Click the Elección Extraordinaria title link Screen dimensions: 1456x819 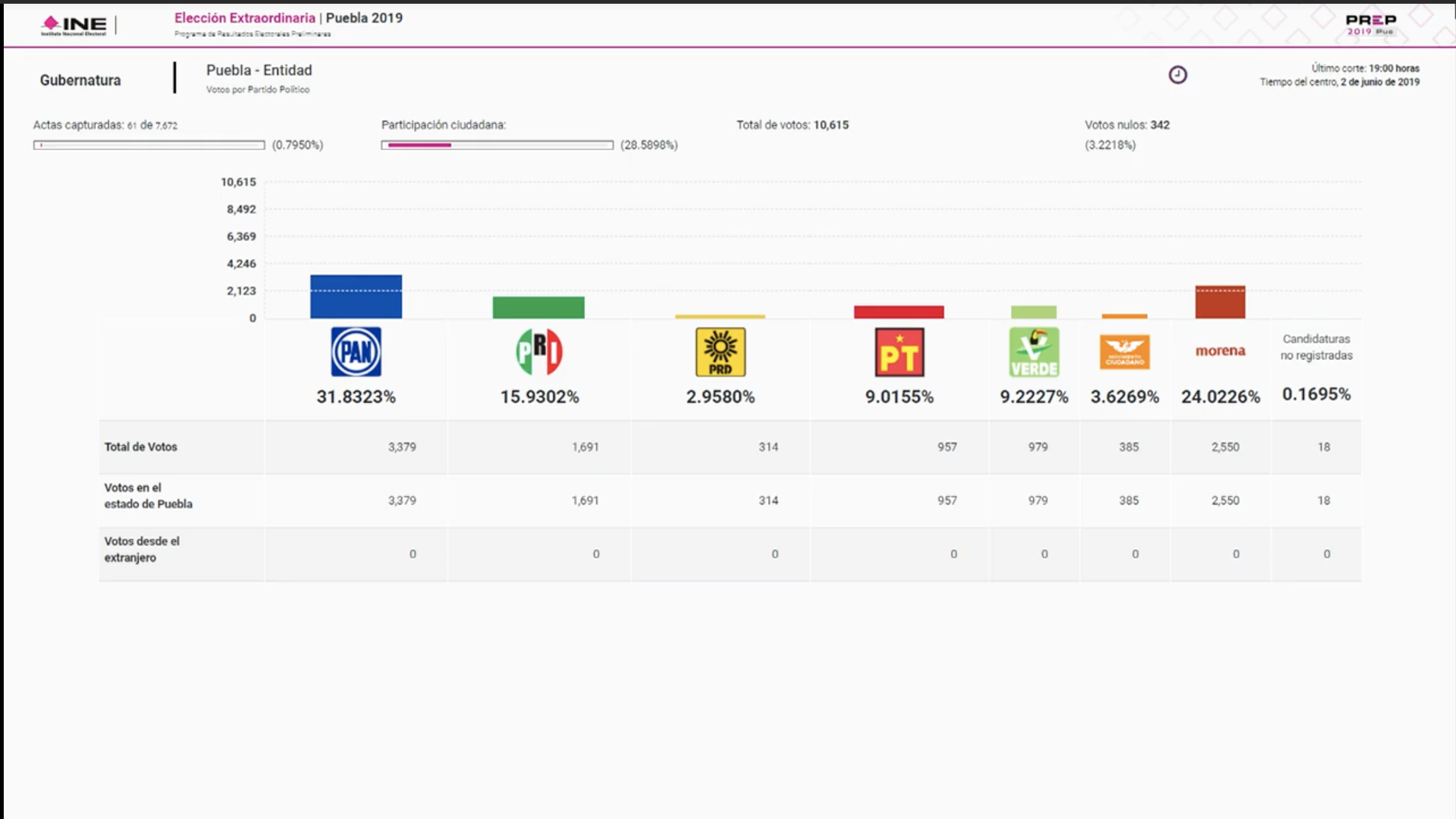[244, 18]
